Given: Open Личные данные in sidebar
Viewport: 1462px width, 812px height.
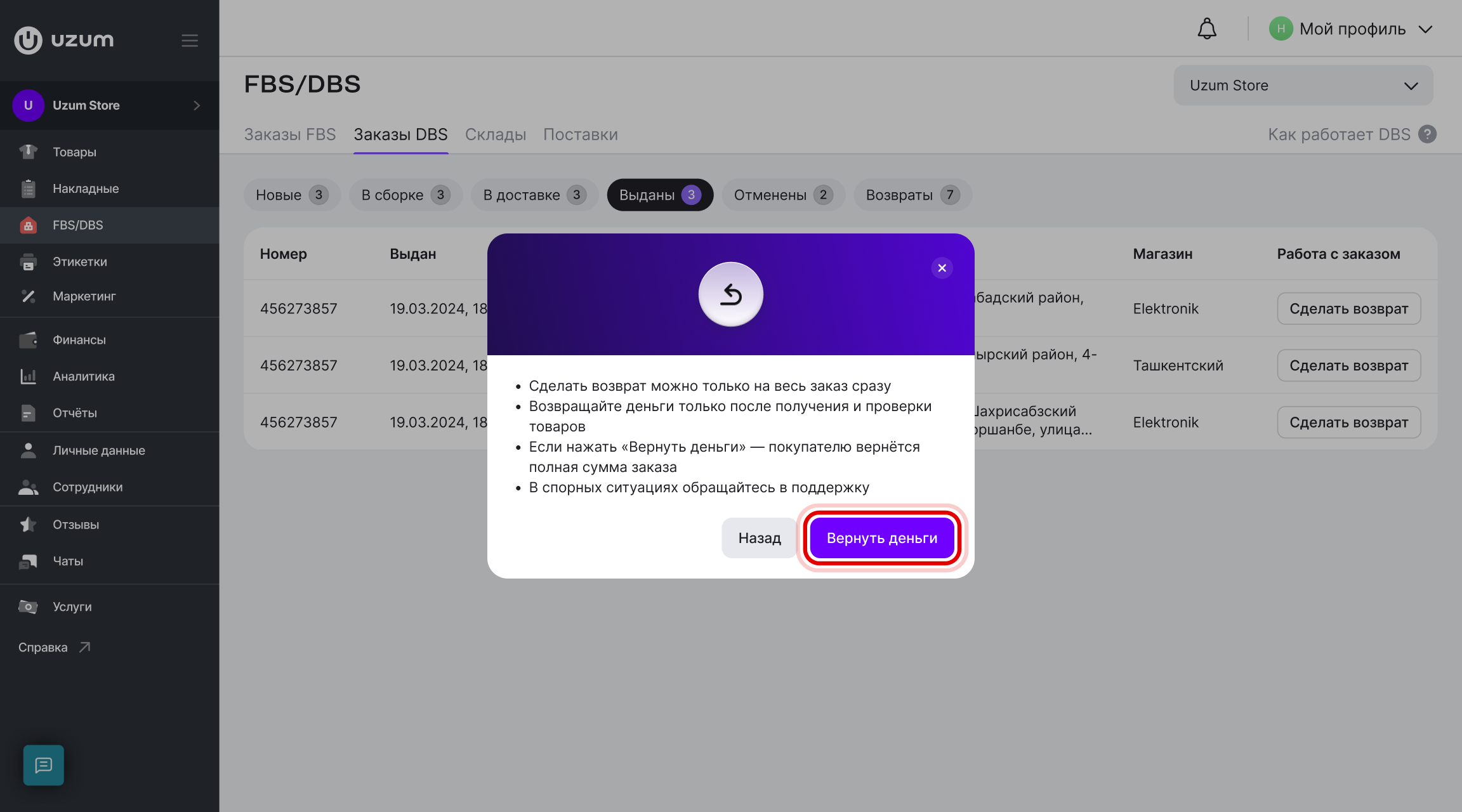Looking at the screenshot, I should coord(109,450).
